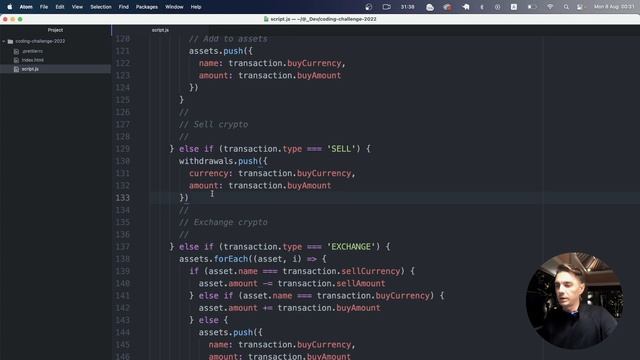Open the Wi-Fi menu
Viewport: 640px width, 360px height.
(x=550, y=7)
